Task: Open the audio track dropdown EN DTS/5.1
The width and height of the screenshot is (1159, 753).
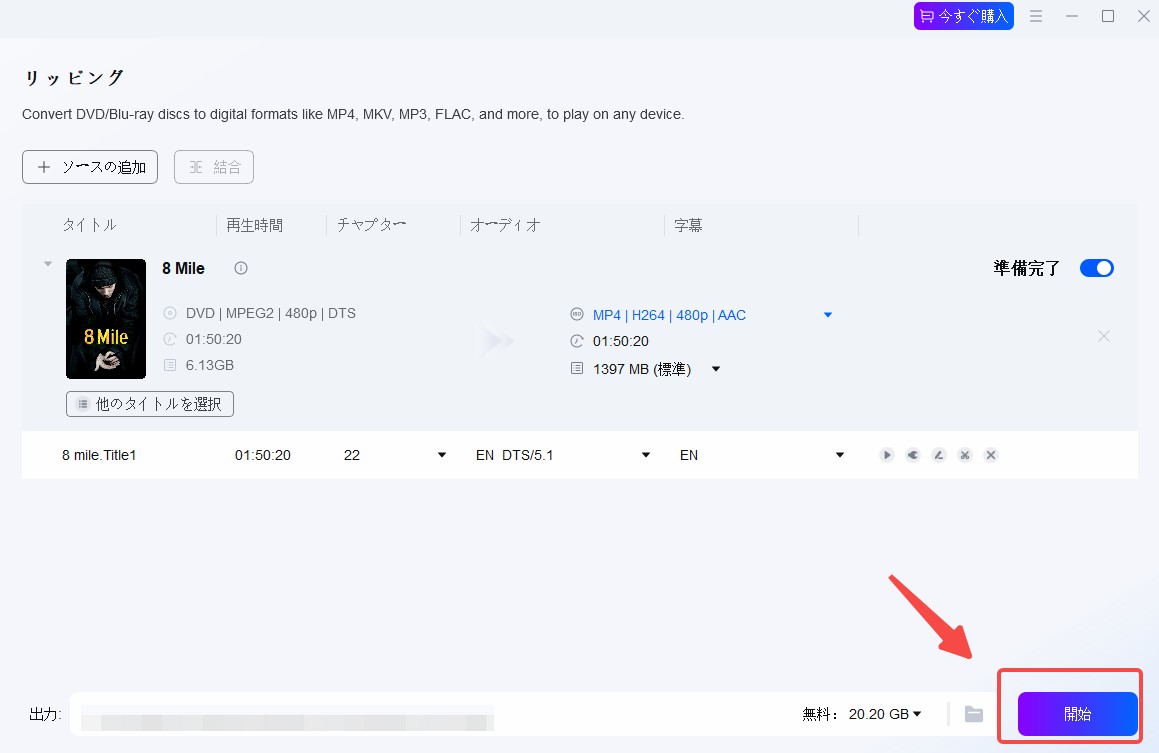Action: (646, 455)
